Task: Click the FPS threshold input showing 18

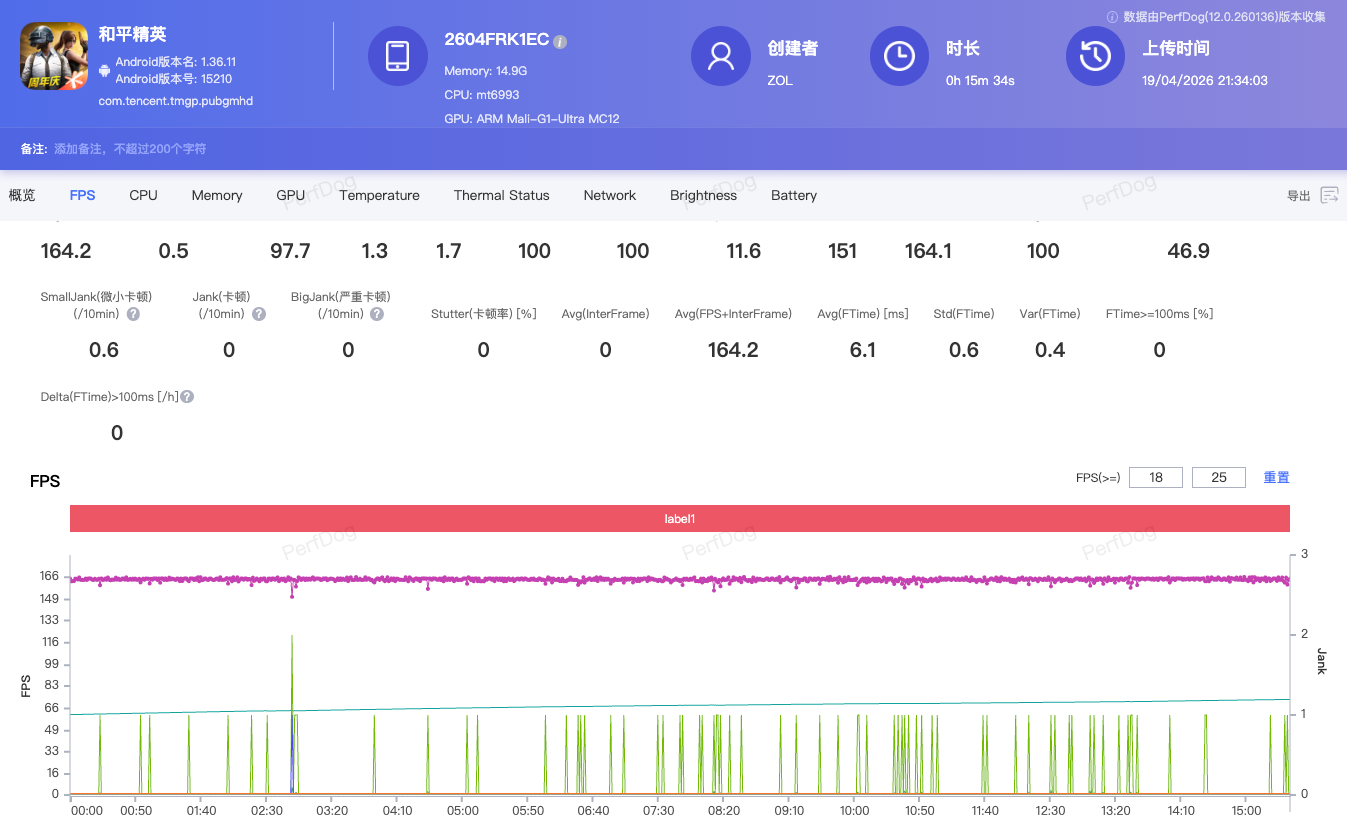Action: click(x=1155, y=477)
